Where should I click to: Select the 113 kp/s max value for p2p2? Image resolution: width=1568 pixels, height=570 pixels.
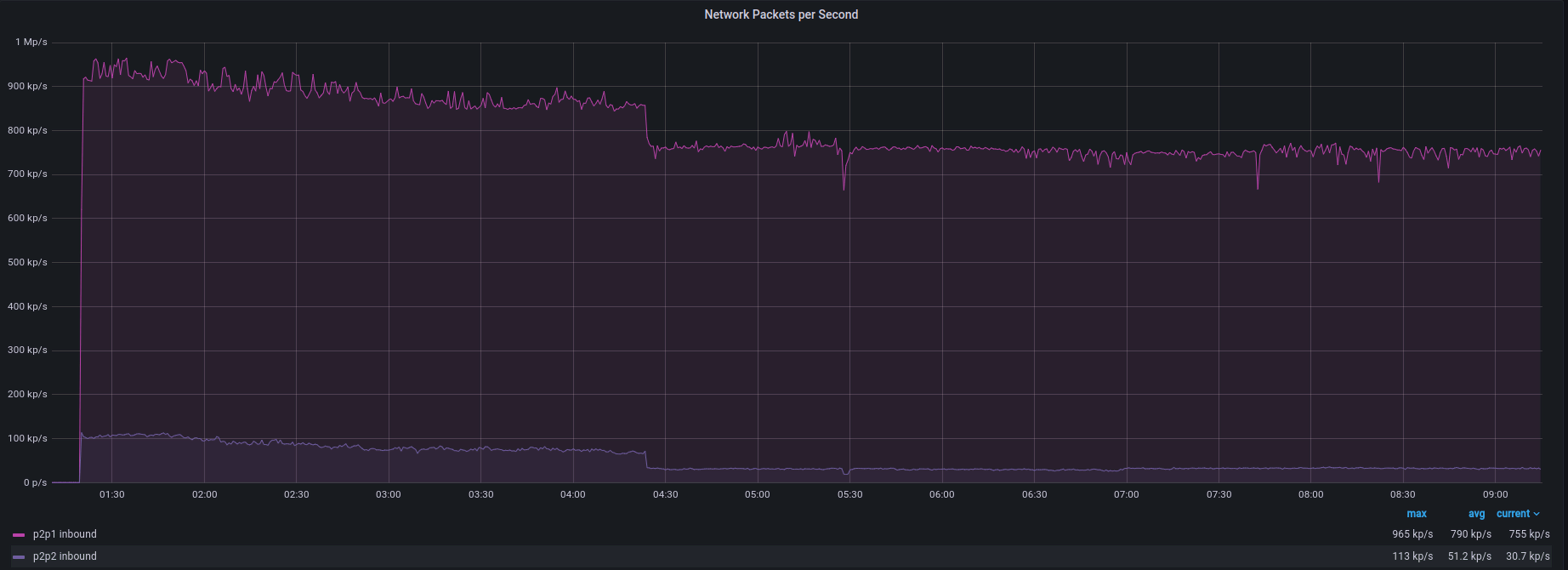click(x=1412, y=556)
